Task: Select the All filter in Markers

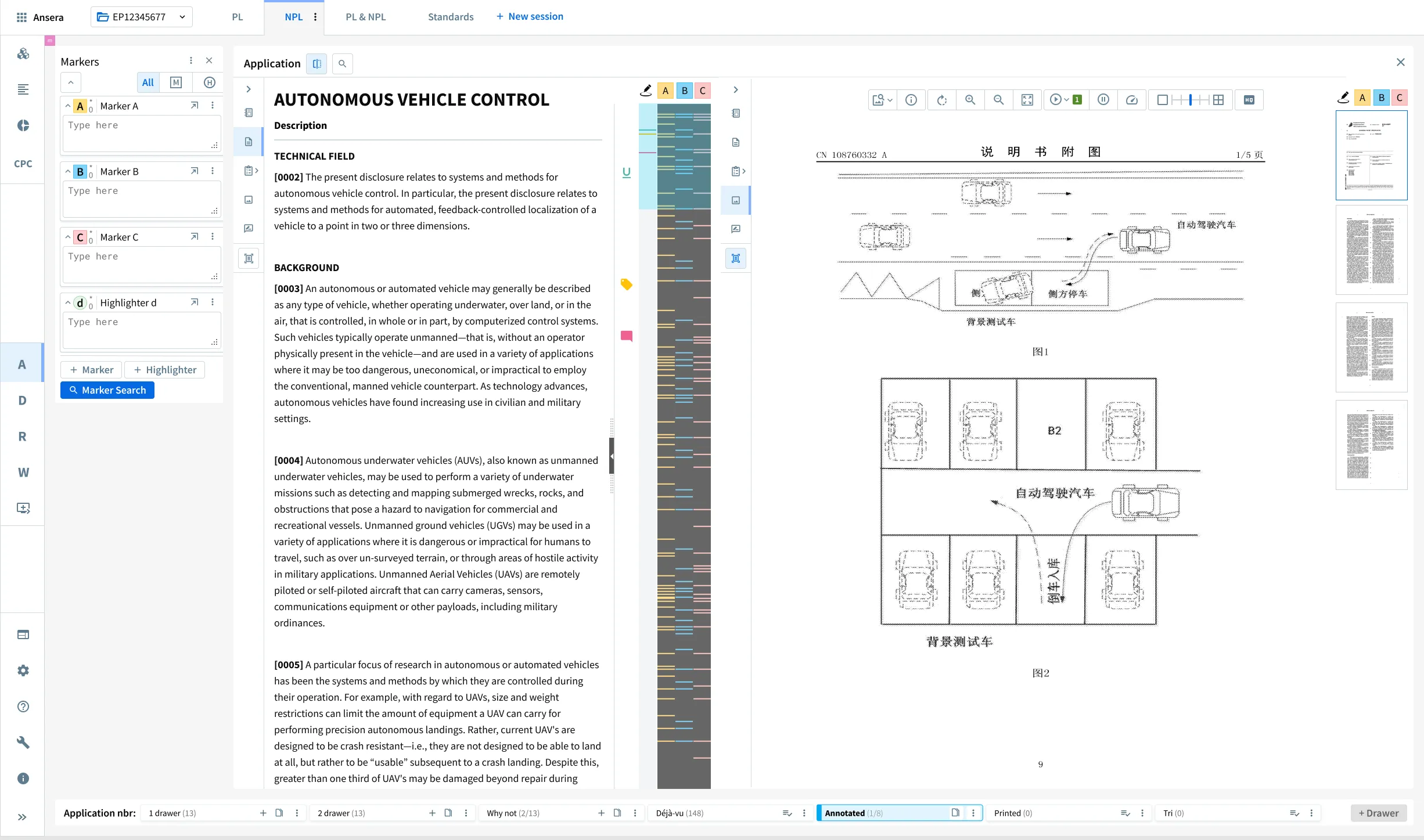Action: pos(148,82)
